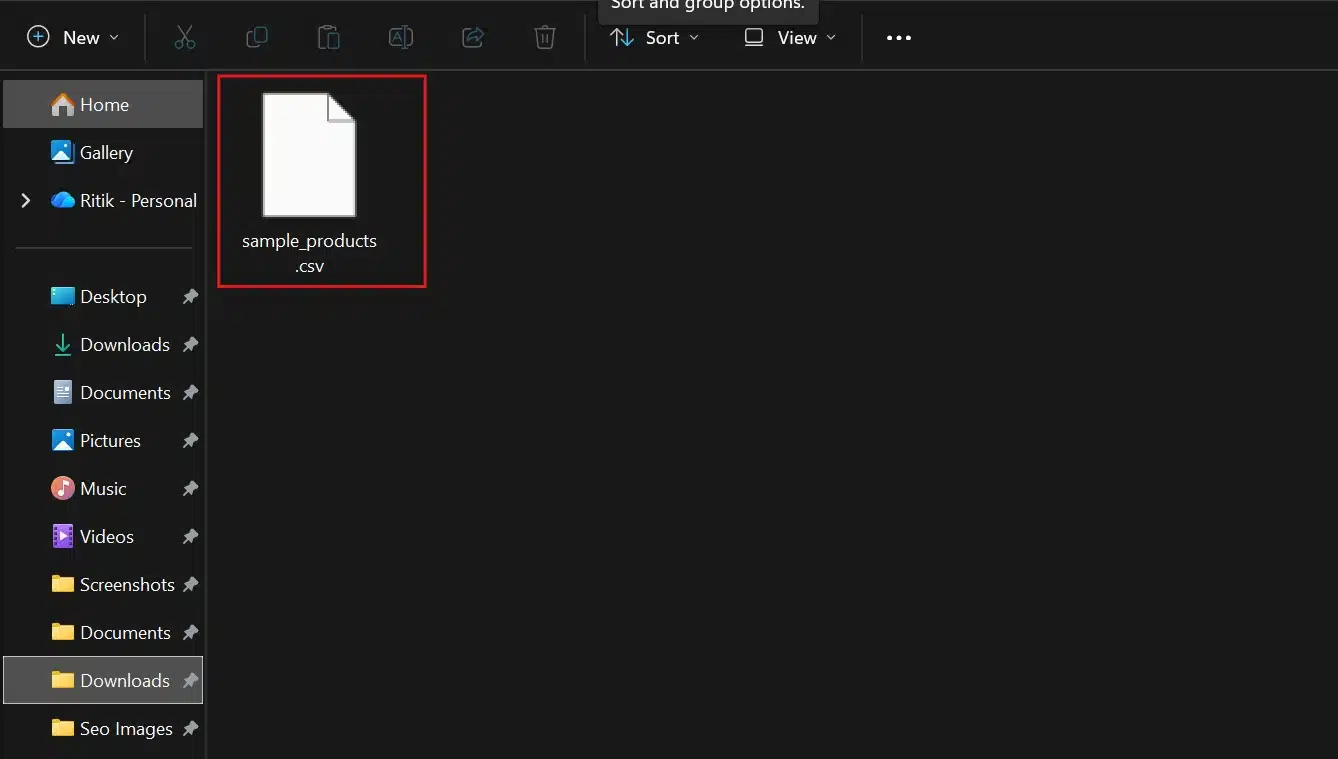Click the pin icon beside Music
The image size is (1338, 759).
click(x=190, y=489)
